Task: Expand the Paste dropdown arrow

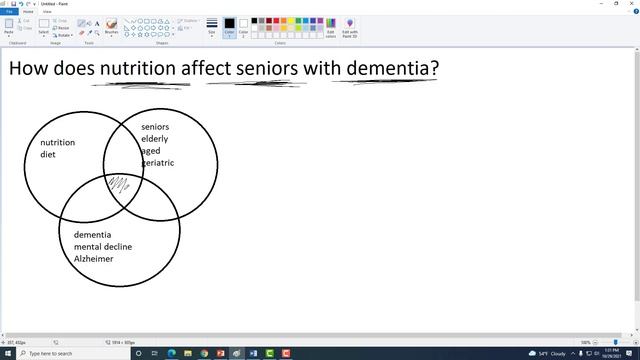Action: point(9,36)
